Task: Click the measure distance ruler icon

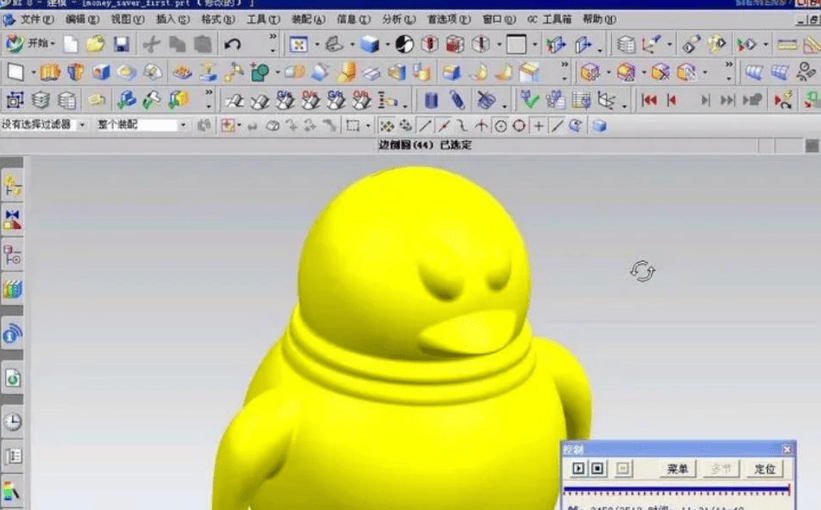Action: pyautogui.click(x=787, y=44)
